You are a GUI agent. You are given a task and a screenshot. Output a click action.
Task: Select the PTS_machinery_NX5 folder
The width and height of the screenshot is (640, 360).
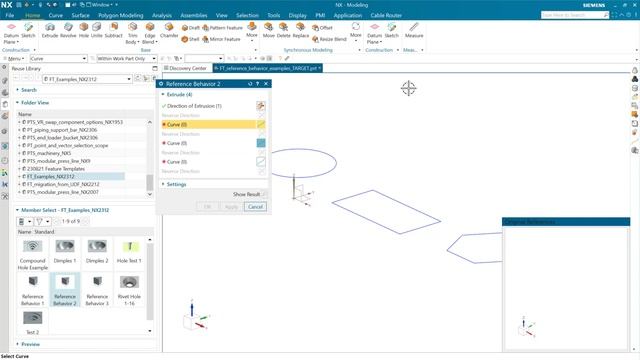point(49,153)
